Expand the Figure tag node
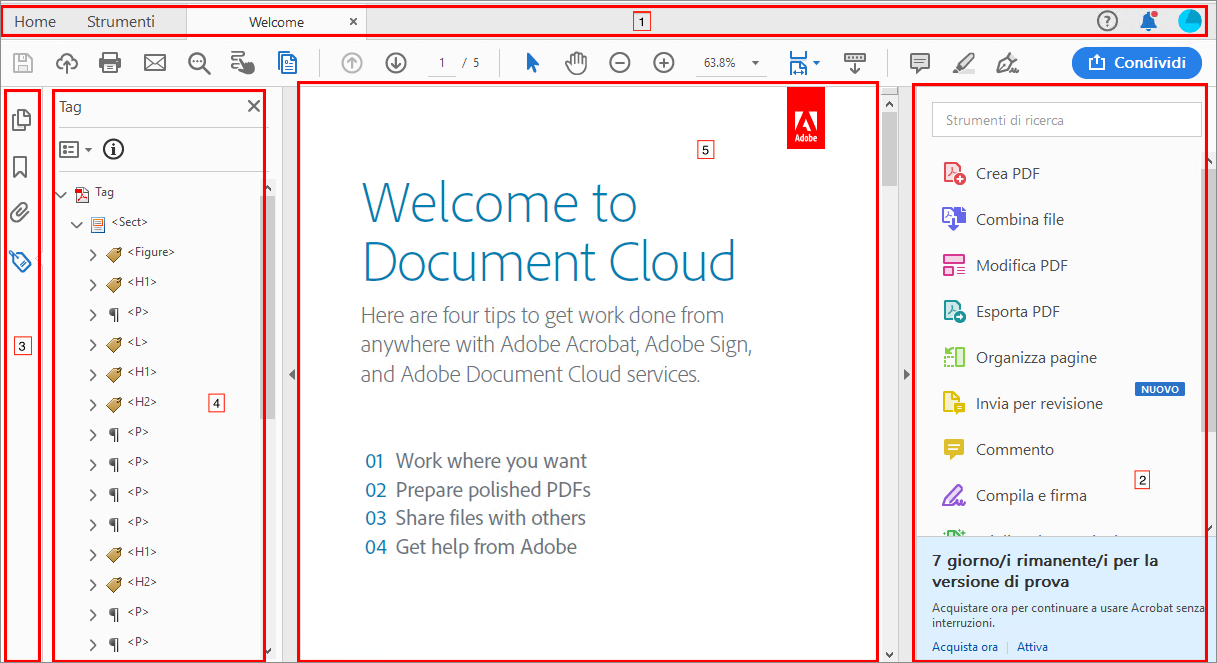The height and width of the screenshot is (663, 1217). tap(93, 254)
